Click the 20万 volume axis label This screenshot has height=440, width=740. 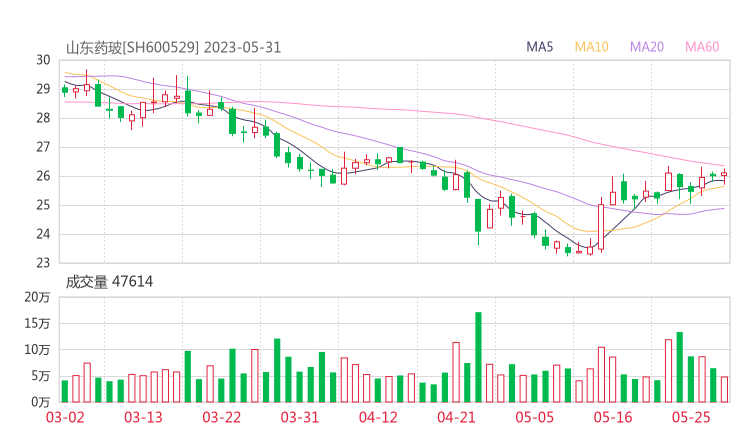point(37,297)
